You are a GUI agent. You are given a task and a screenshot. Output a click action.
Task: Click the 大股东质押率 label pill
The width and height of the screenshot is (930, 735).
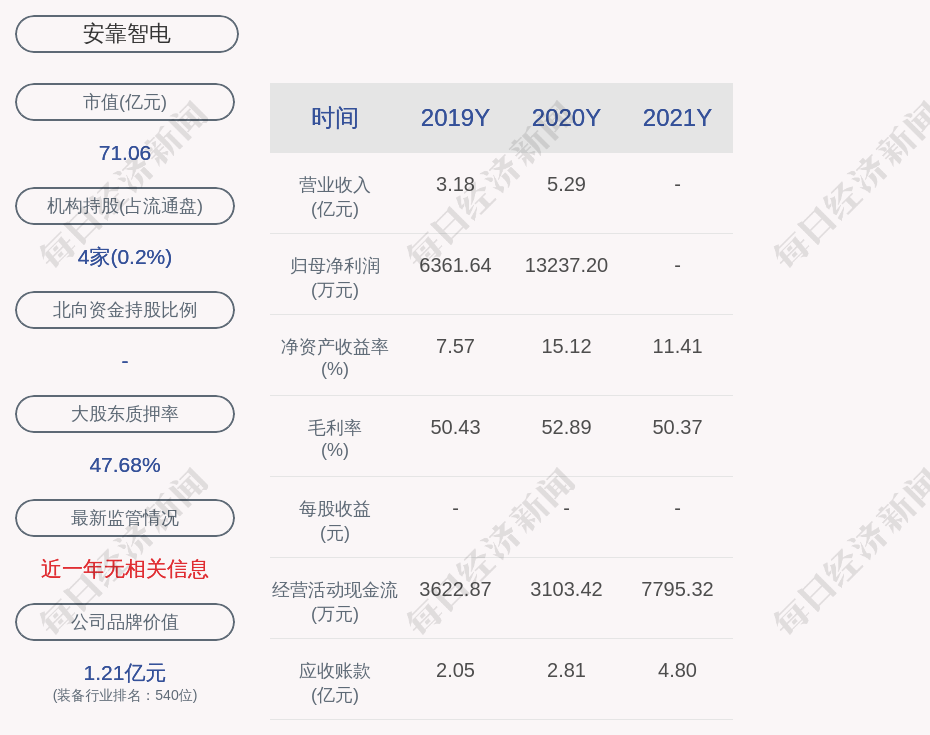coord(125,414)
